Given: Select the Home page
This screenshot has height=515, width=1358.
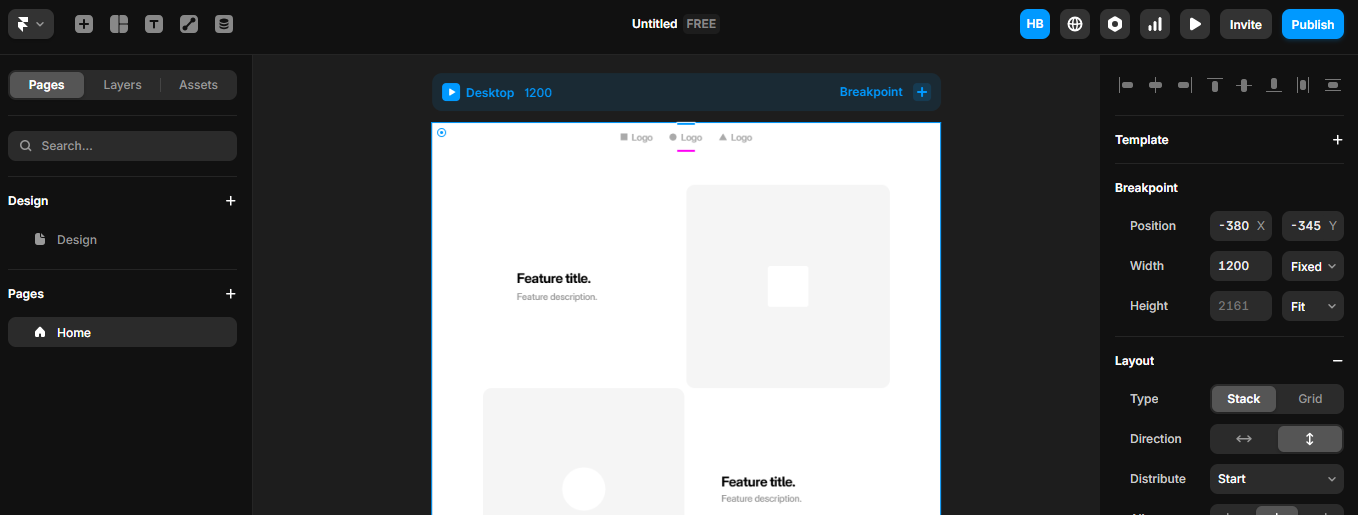Looking at the screenshot, I should pos(122,332).
